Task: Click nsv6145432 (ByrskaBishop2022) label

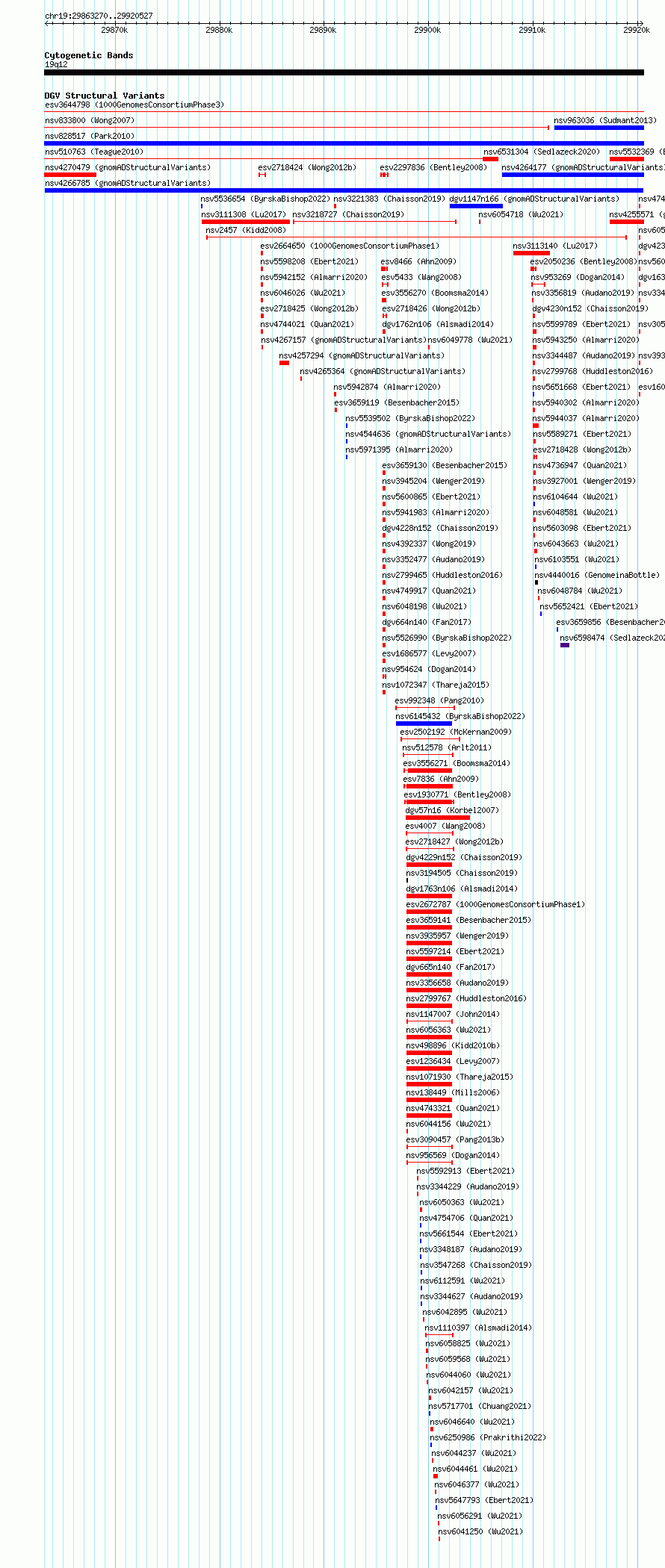Action: point(460,716)
